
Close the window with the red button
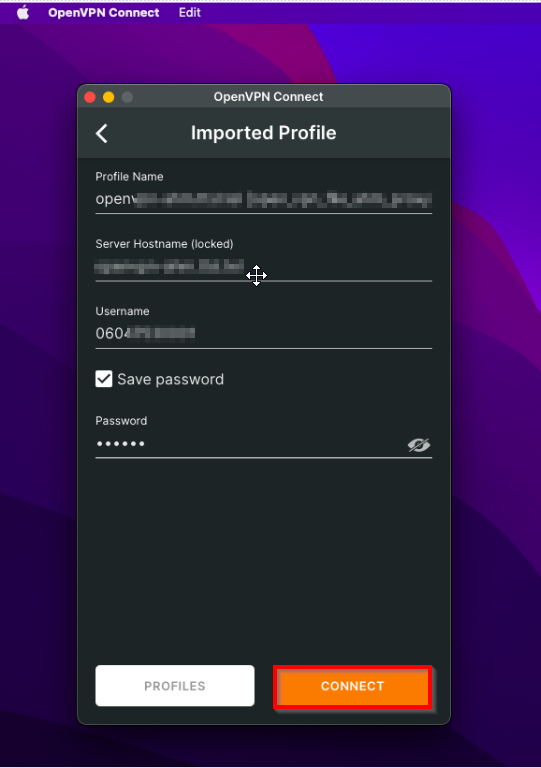(90, 97)
